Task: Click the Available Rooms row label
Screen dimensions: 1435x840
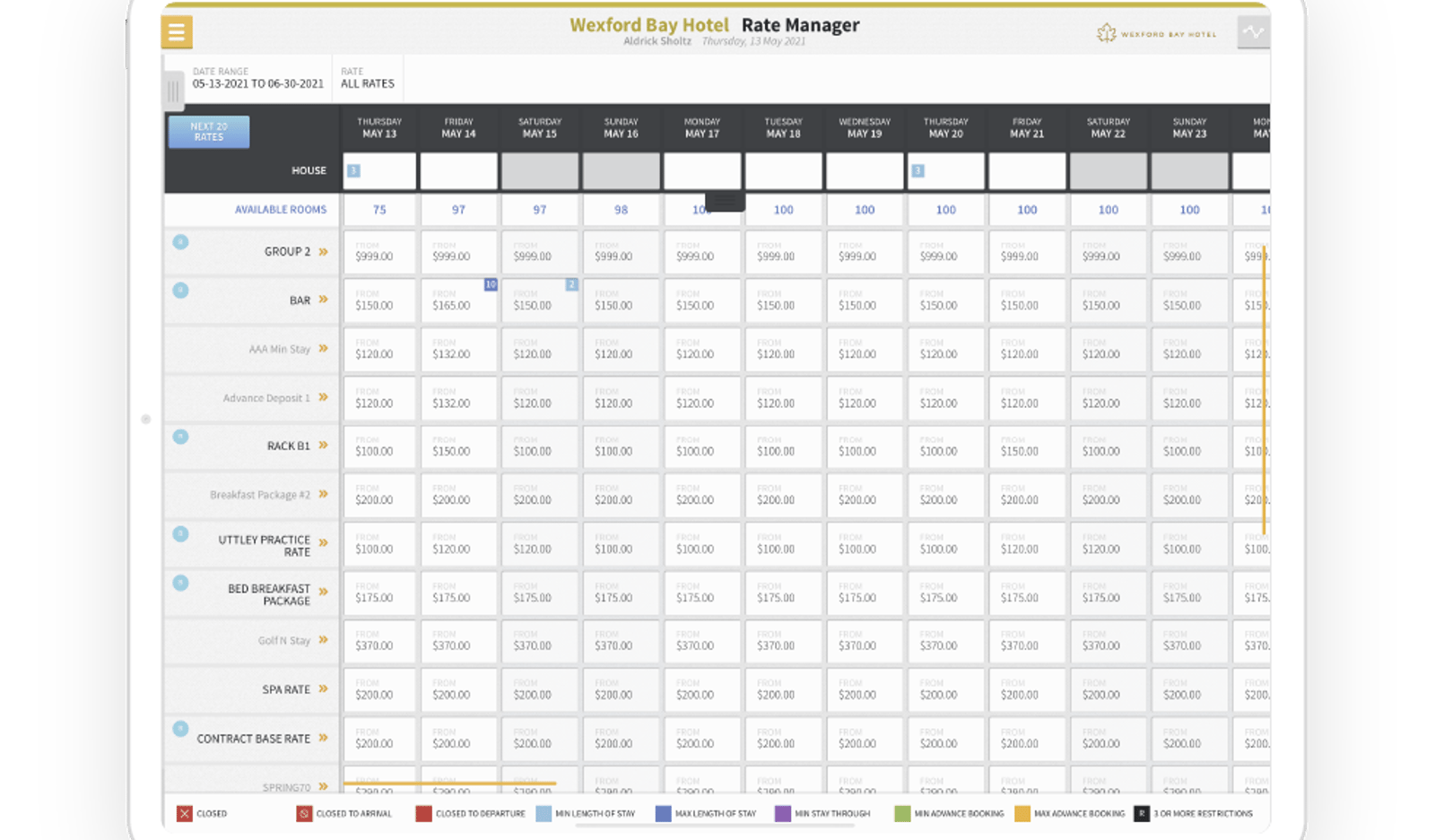Action: (281, 210)
